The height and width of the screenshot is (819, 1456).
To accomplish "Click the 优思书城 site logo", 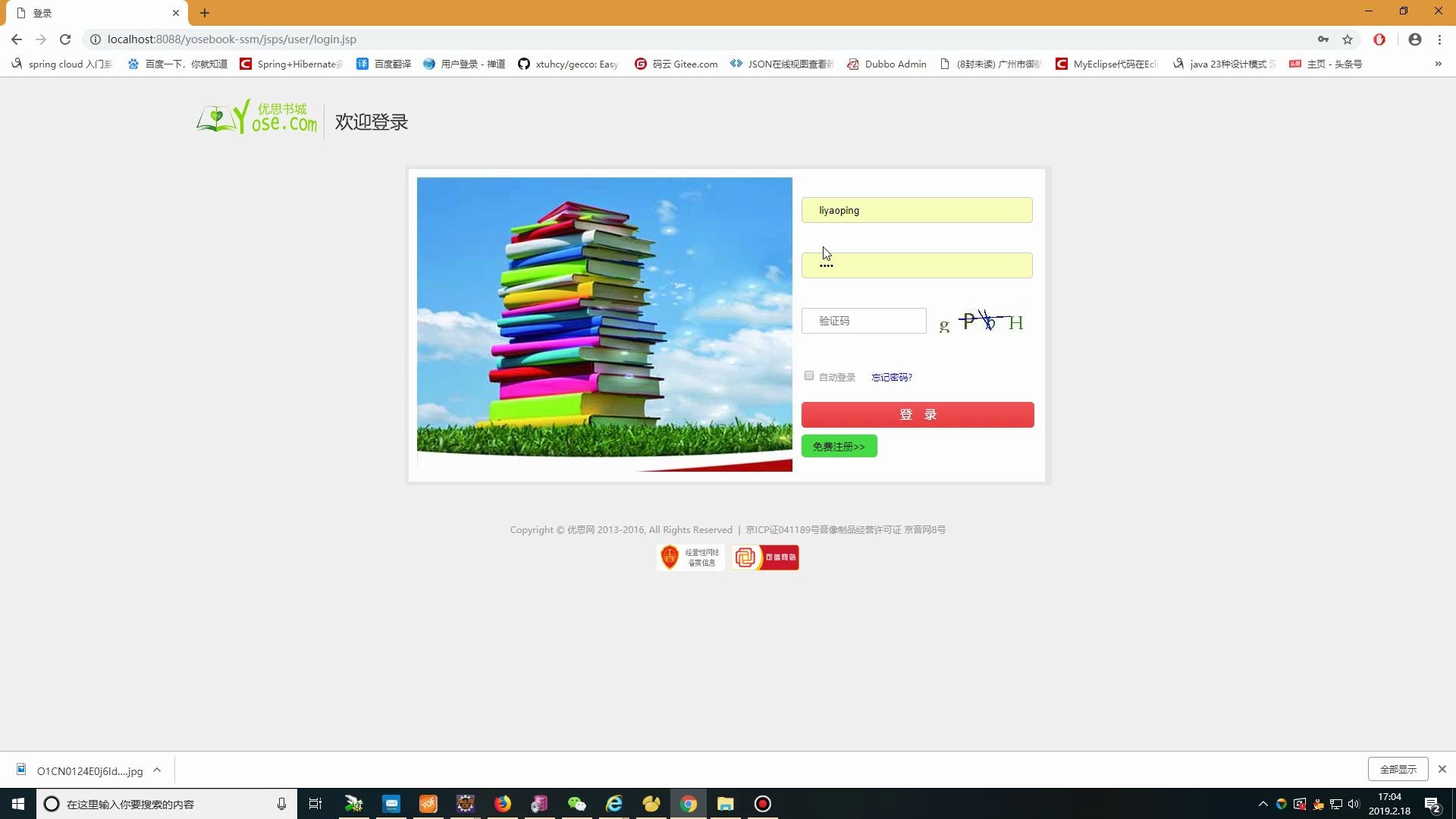I will [256, 117].
